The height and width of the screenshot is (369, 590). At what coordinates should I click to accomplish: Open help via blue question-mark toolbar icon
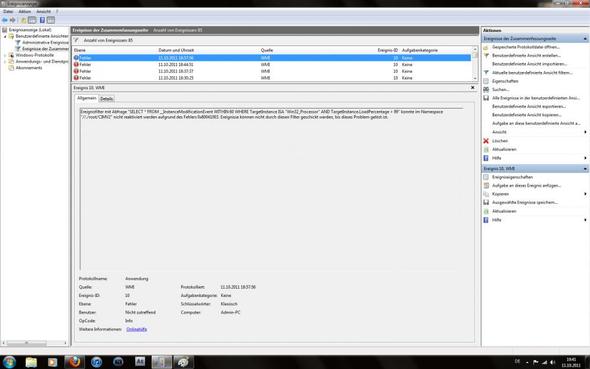click(x=42, y=20)
